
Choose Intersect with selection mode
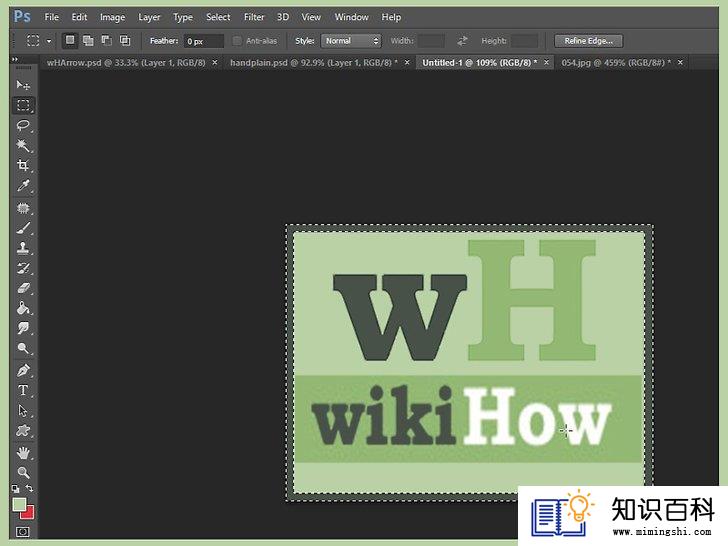(x=125, y=40)
